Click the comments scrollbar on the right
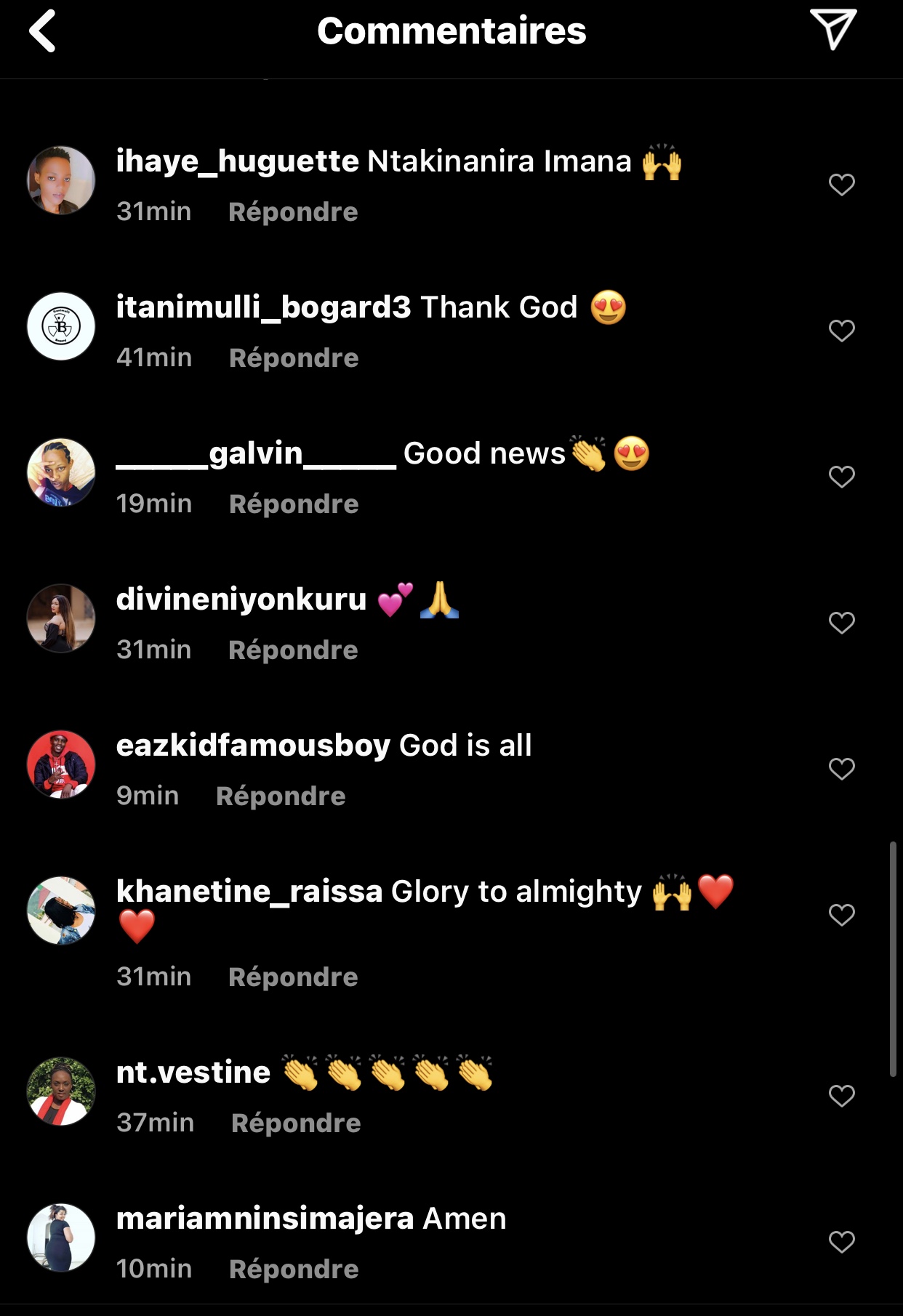Viewport: 903px width, 1316px height. point(893,959)
